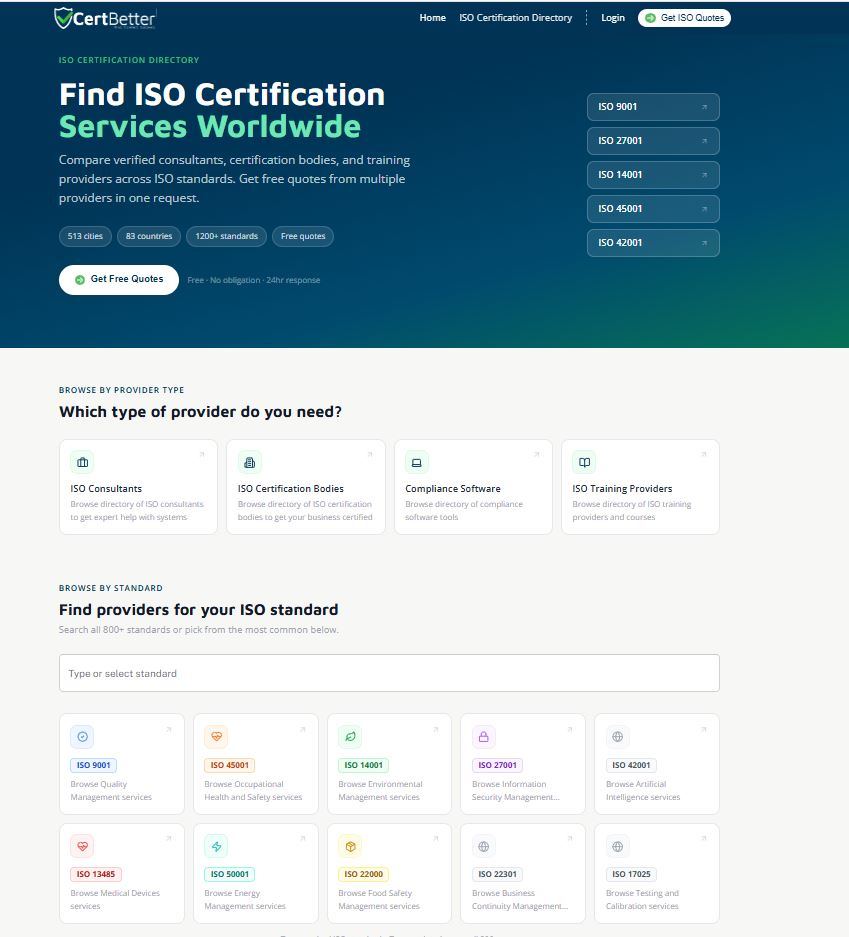Click the globe icon on ISO 17025 card
This screenshot has width=849, height=937.
point(618,846)
